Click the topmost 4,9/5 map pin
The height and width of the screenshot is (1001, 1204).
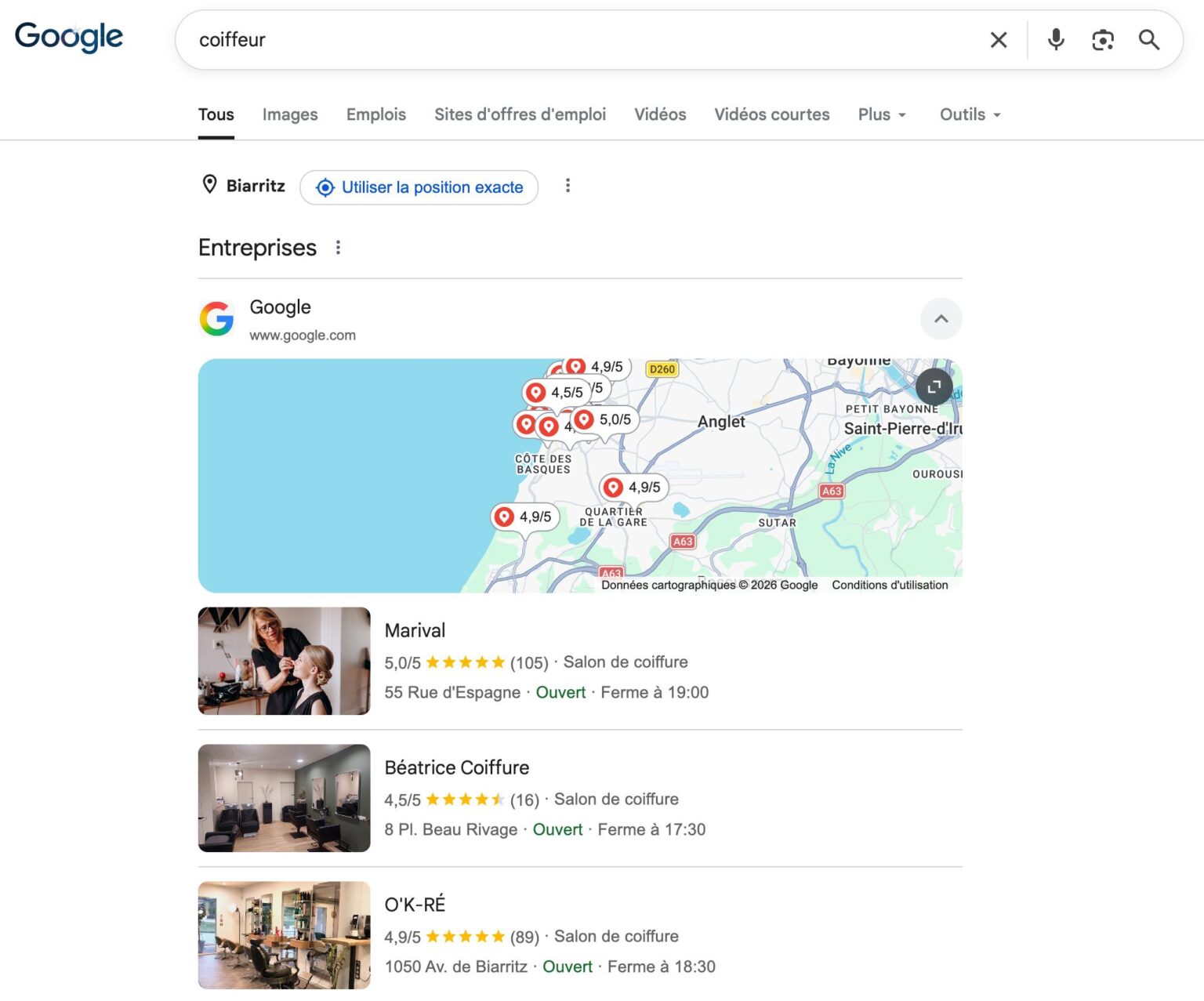coord(596,367)
